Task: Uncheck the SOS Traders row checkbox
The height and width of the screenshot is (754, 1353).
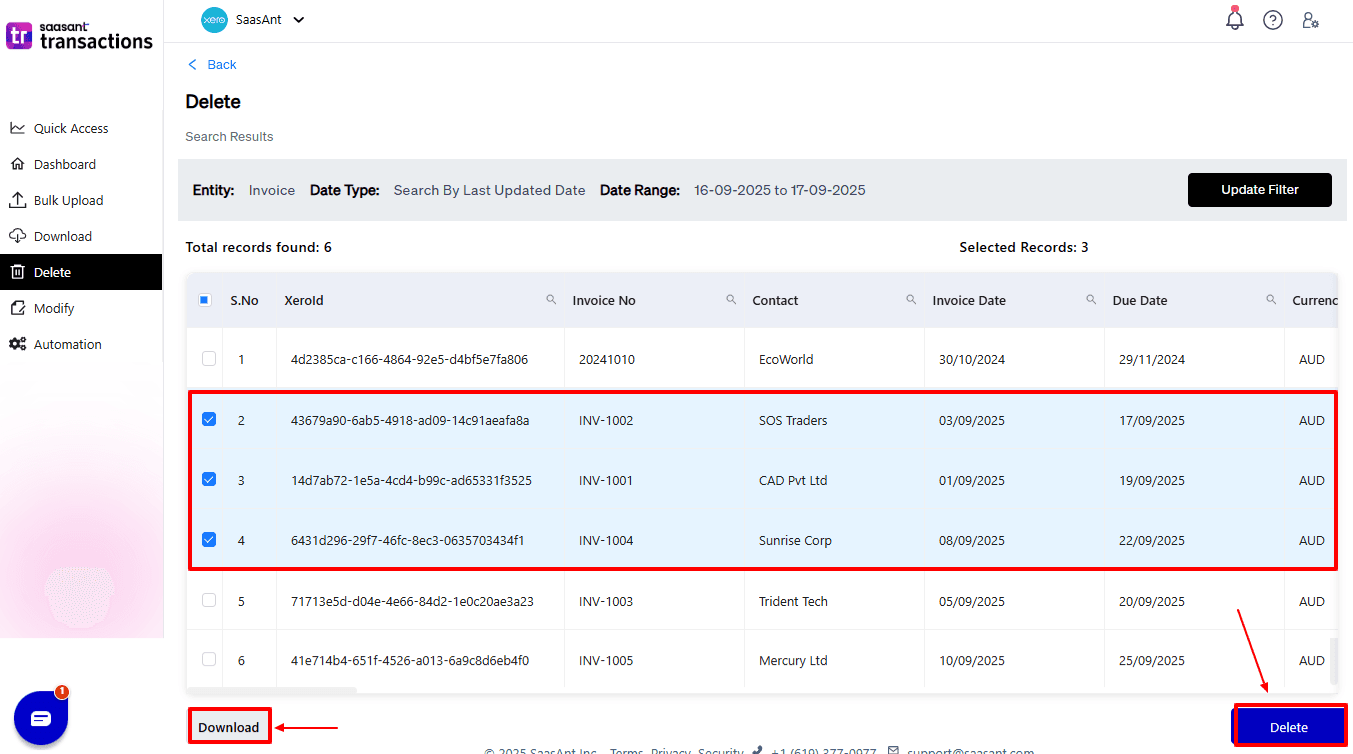Action: tap(209, 420)
